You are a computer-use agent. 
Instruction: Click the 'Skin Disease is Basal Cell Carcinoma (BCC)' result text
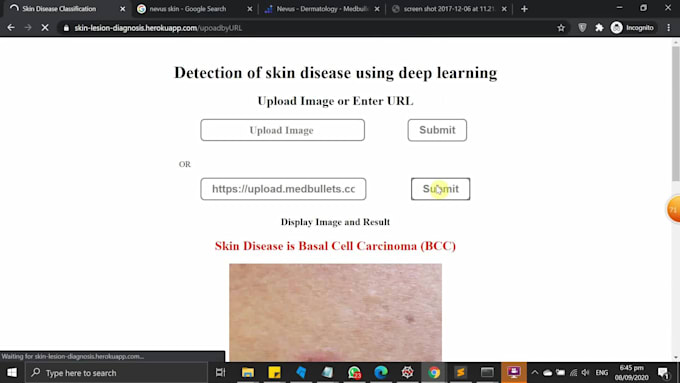(x=335, y=246)
